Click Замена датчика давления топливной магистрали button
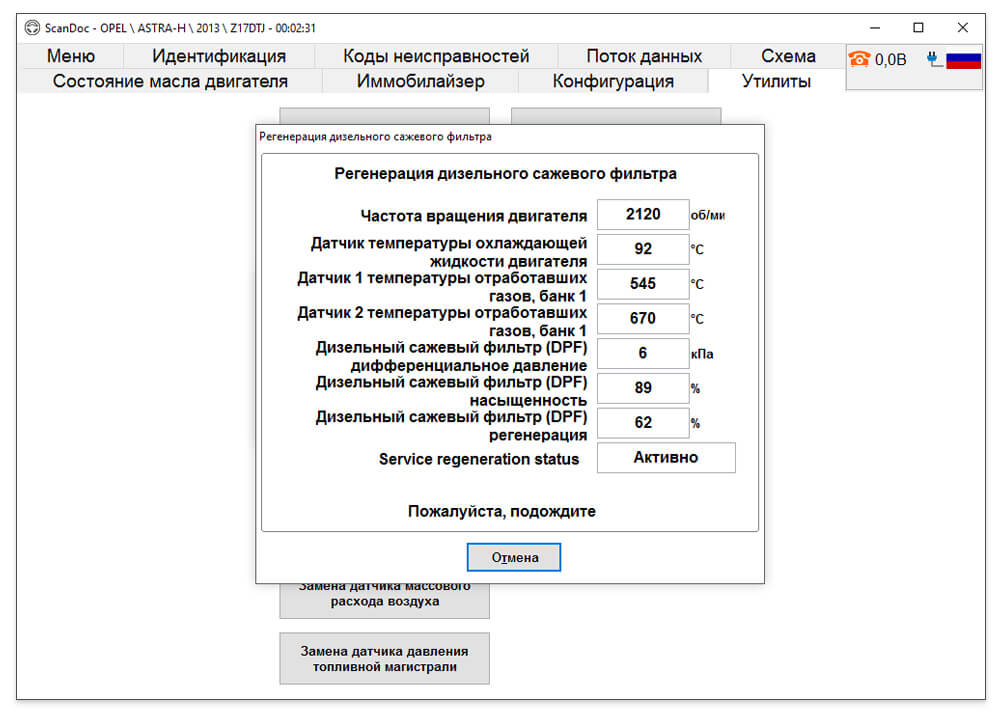This screenshot has height=715, width=1000. (x=385, y=659)
